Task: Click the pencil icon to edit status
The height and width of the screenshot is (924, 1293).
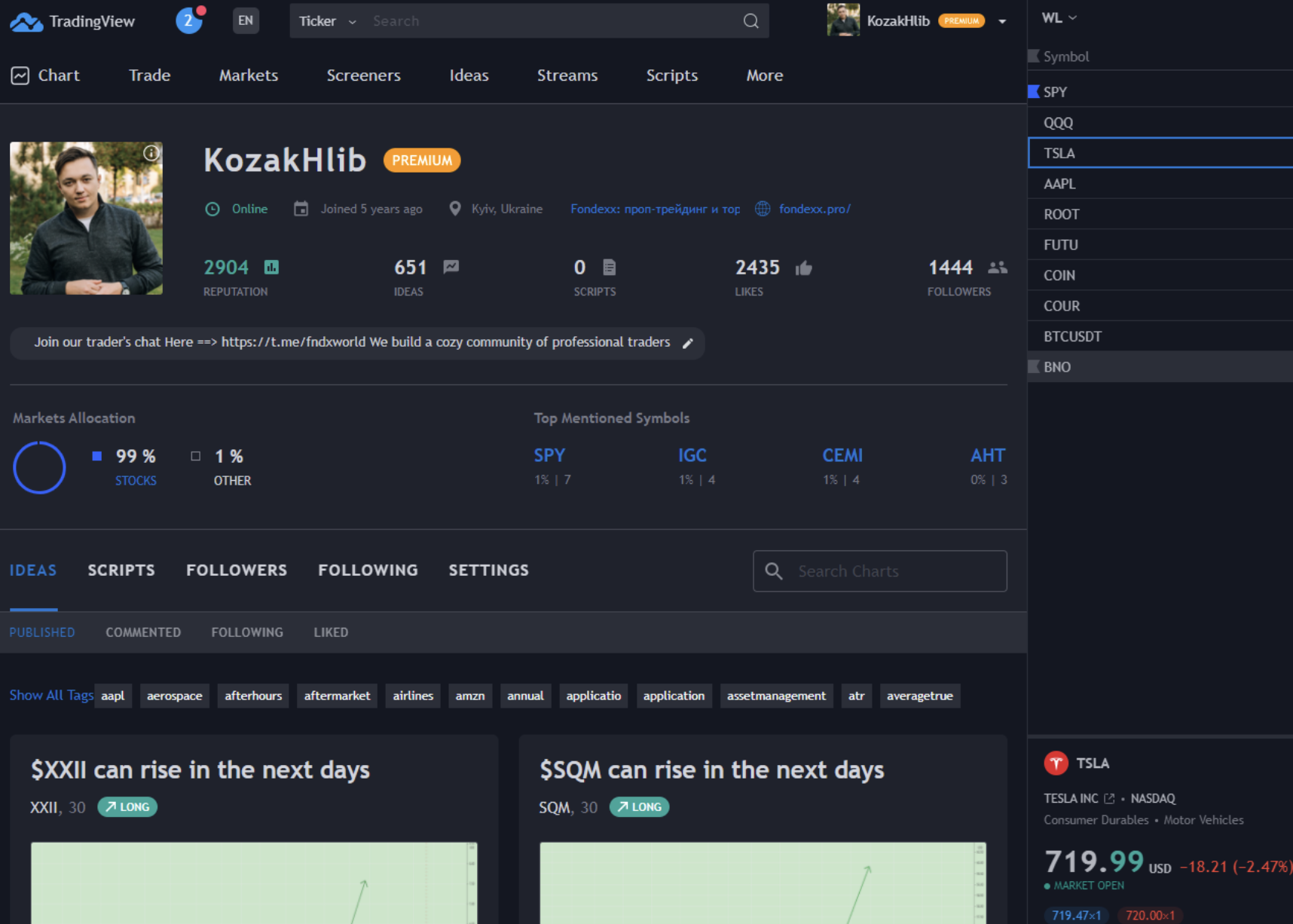Action: pyautogui.click(x=687, y=344)
